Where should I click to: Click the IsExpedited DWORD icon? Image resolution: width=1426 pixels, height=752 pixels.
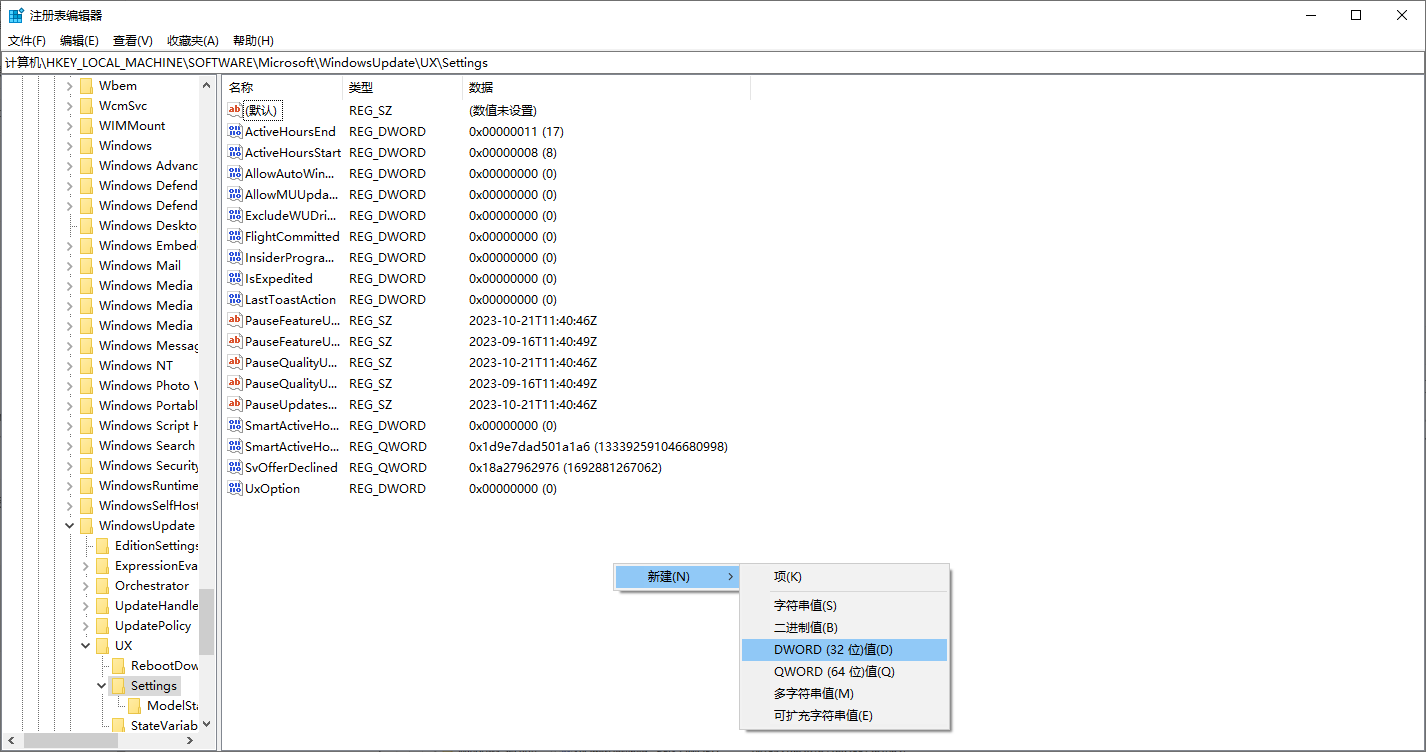pos(235,278)
